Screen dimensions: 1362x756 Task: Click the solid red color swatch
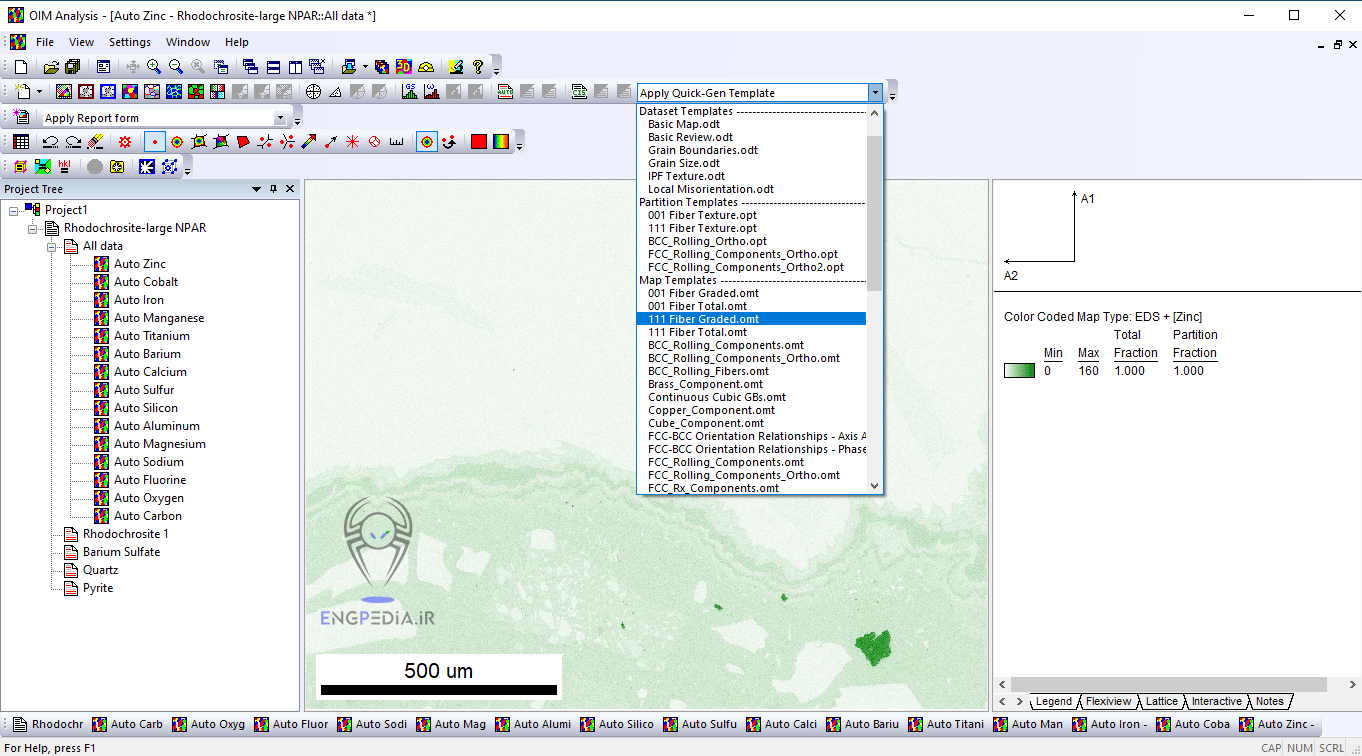478,142
